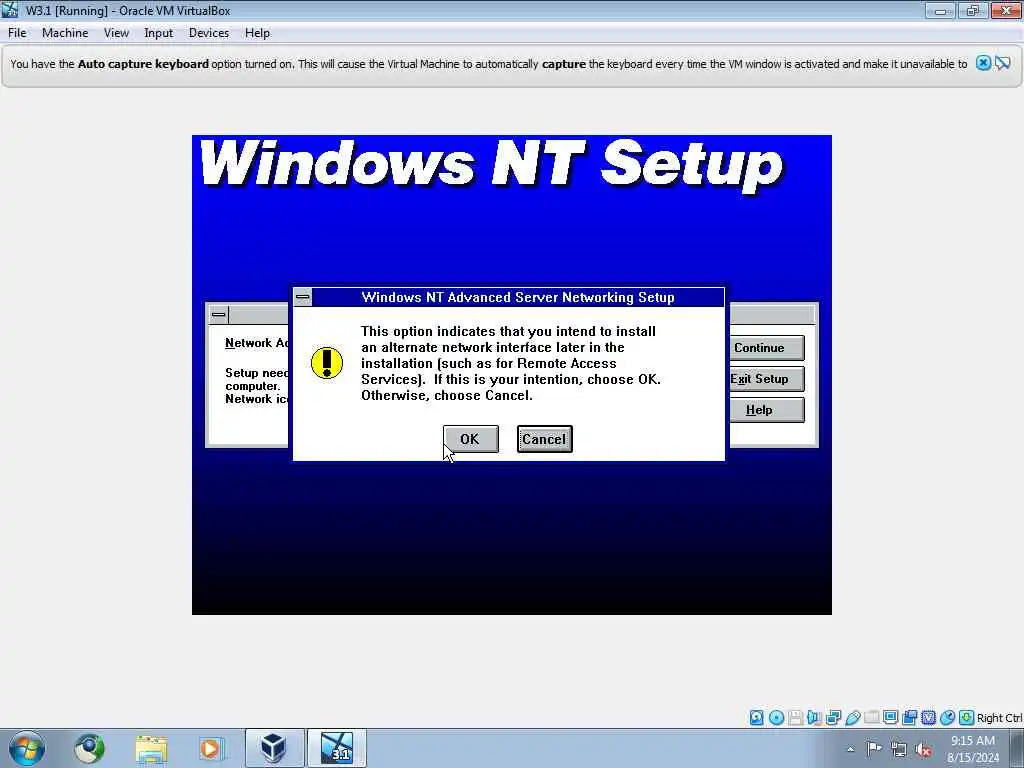Click the hard disk activity status icon
This screenshot has width=1024, height=768.
756,718
